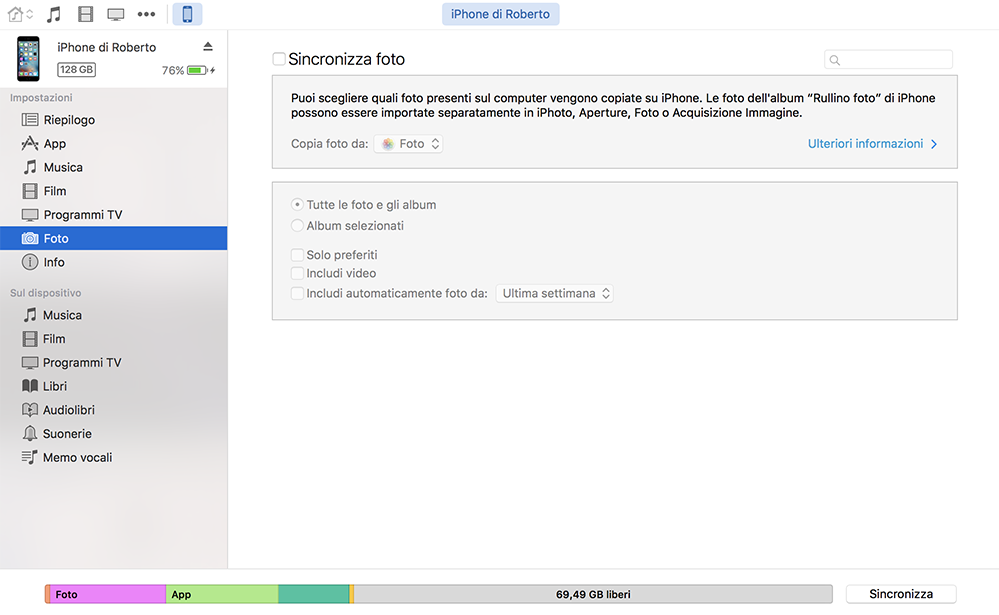Tick the Solo preferiti checkbox
Image resolution: width=999 pixels, height=615 pixels.
297,255
